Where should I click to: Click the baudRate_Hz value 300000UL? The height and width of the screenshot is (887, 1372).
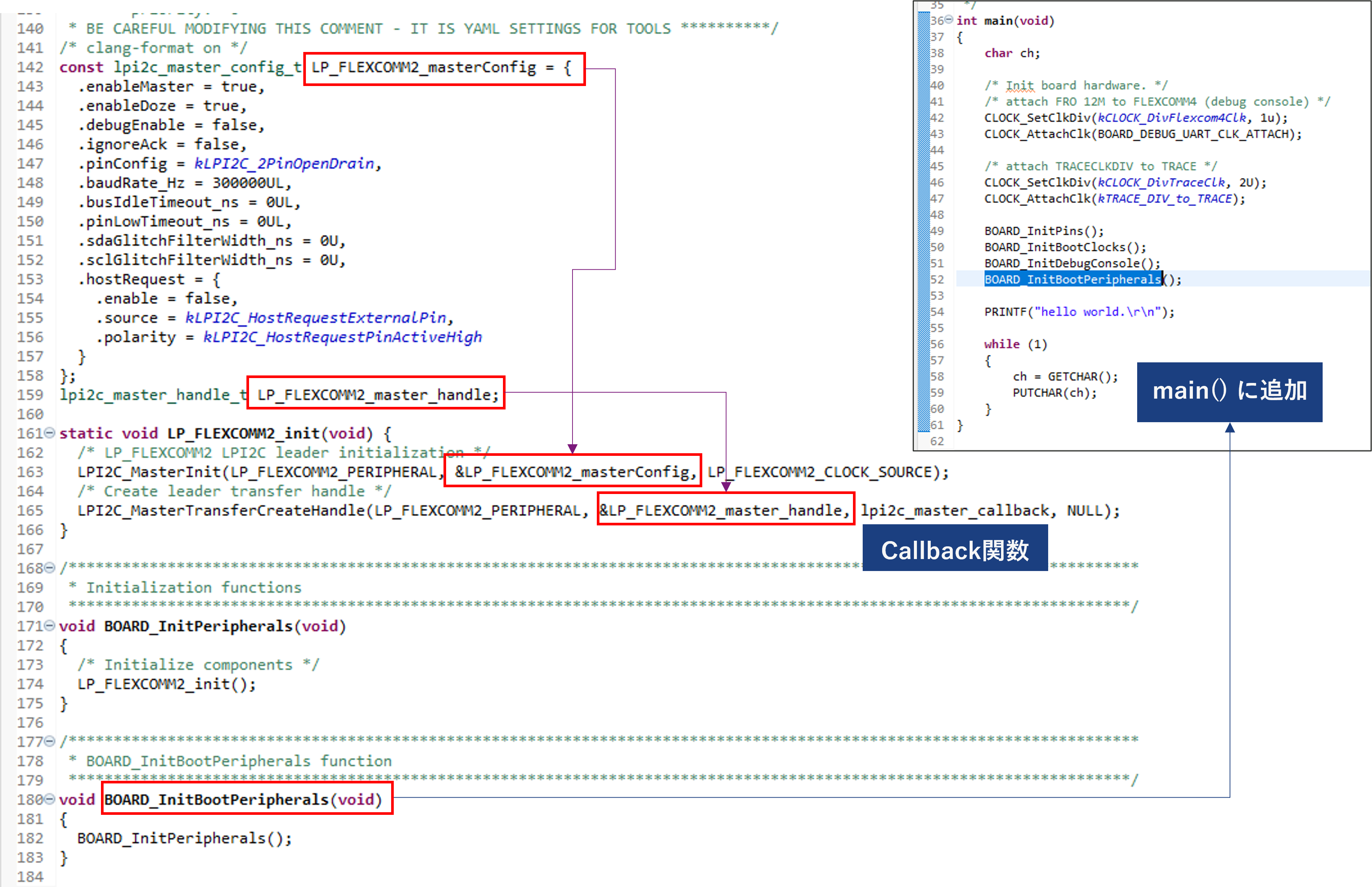tap(248, 183)
